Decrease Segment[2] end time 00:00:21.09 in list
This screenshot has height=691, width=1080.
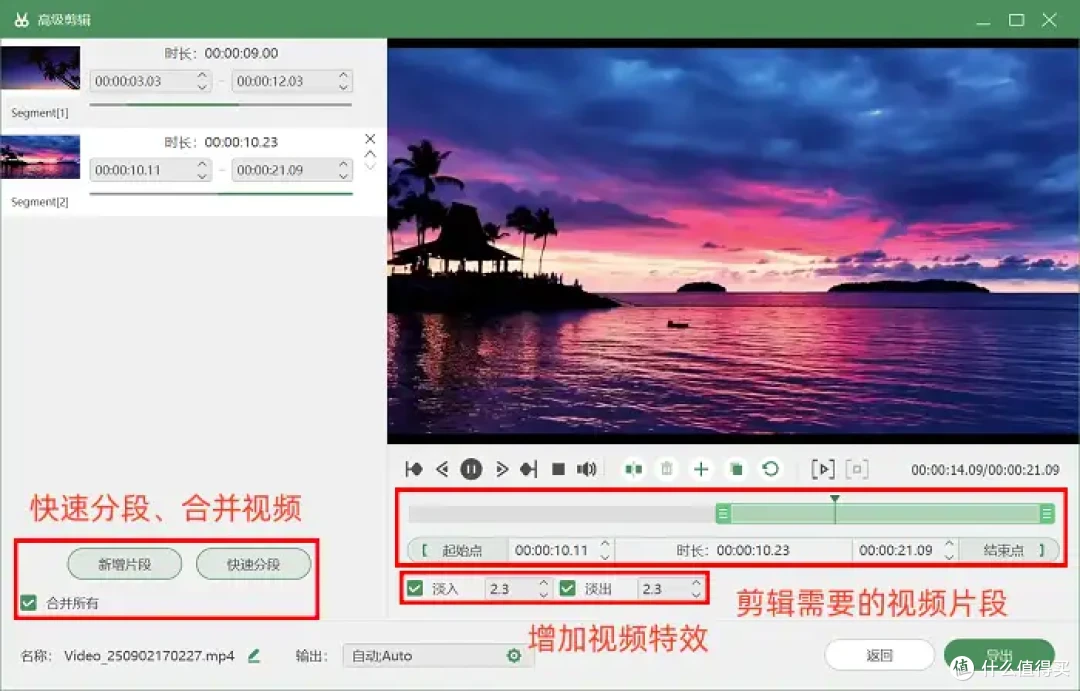coord(344,176)
